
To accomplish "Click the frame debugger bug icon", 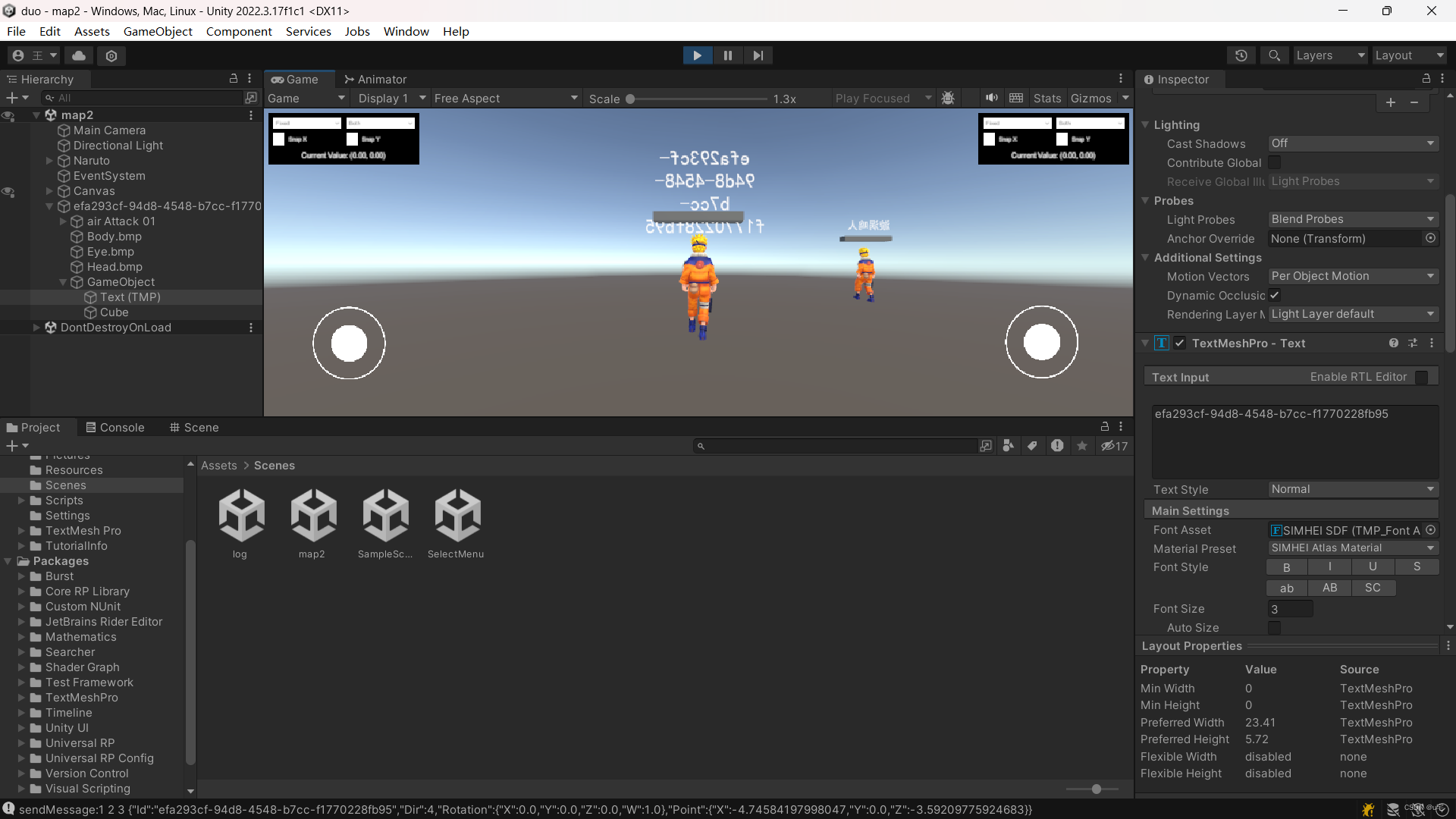I will tap(948, 98).
